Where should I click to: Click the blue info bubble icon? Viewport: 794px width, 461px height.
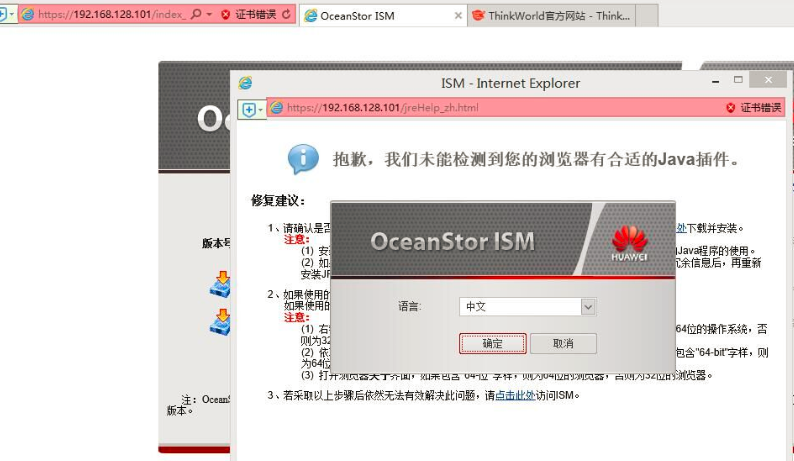[303, 159]
